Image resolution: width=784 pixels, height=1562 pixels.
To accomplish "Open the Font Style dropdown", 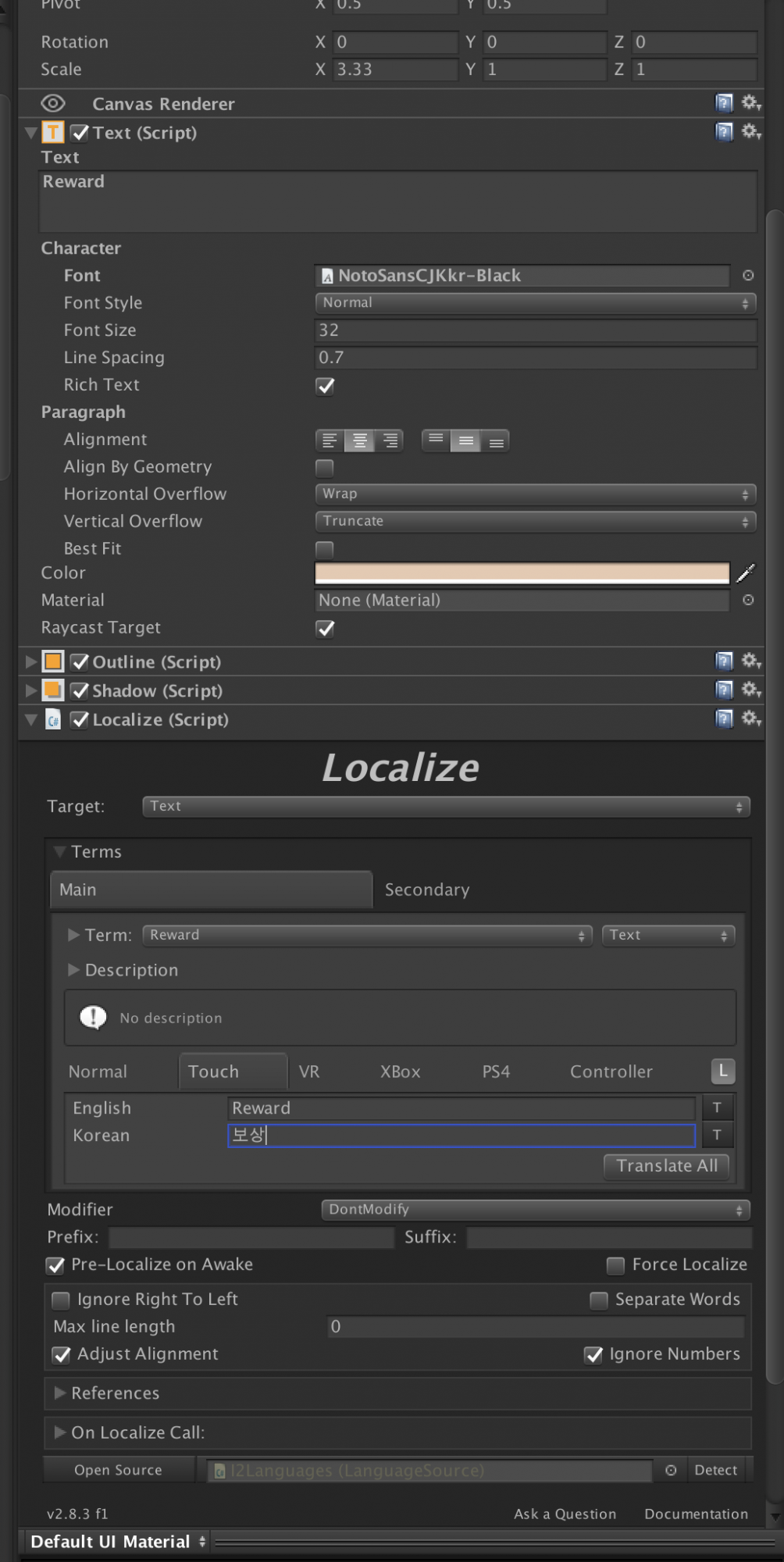I will (x=535, y=303).
